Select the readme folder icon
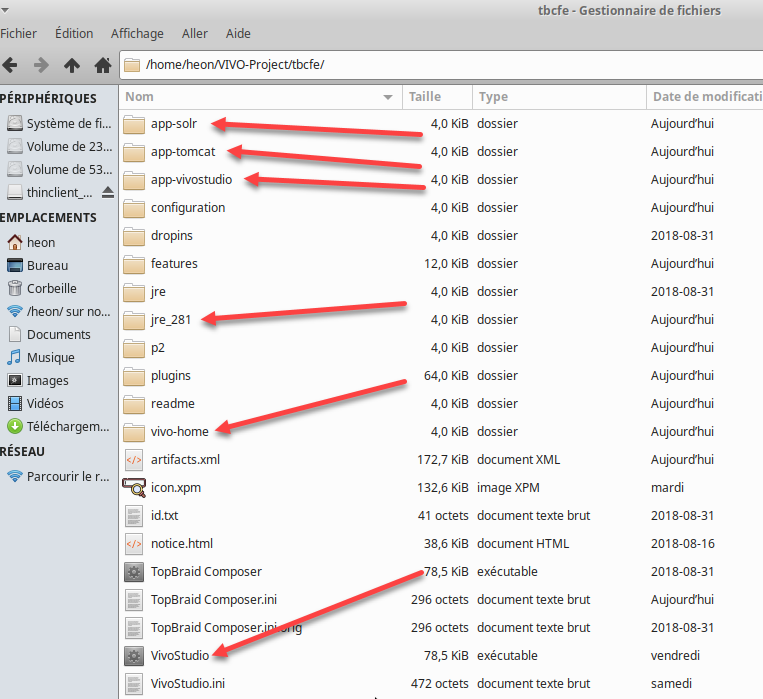This screenshot has width=763, height=699. (x=134, y=404)
